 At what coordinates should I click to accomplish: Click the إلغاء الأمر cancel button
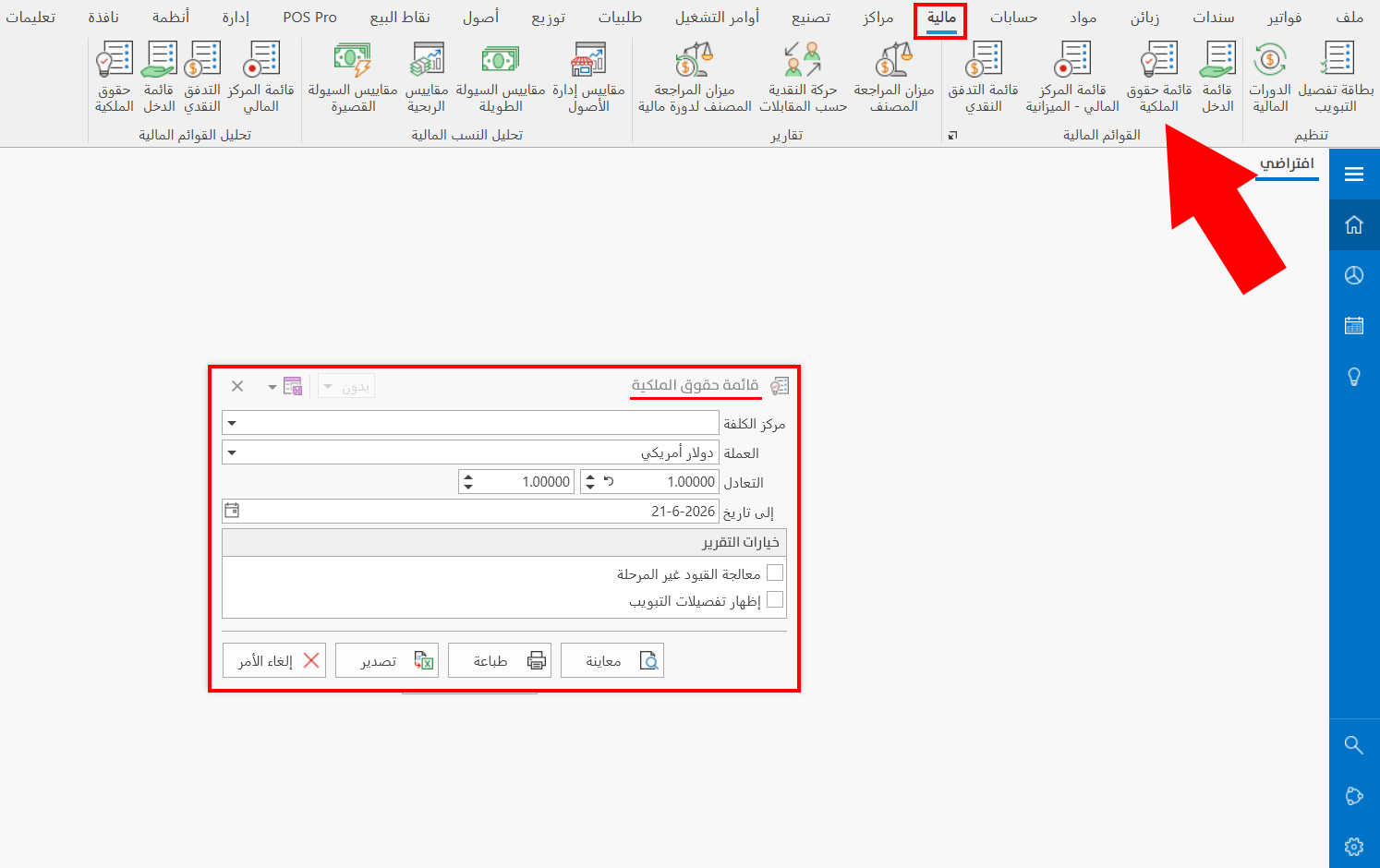tap(274, 660)
